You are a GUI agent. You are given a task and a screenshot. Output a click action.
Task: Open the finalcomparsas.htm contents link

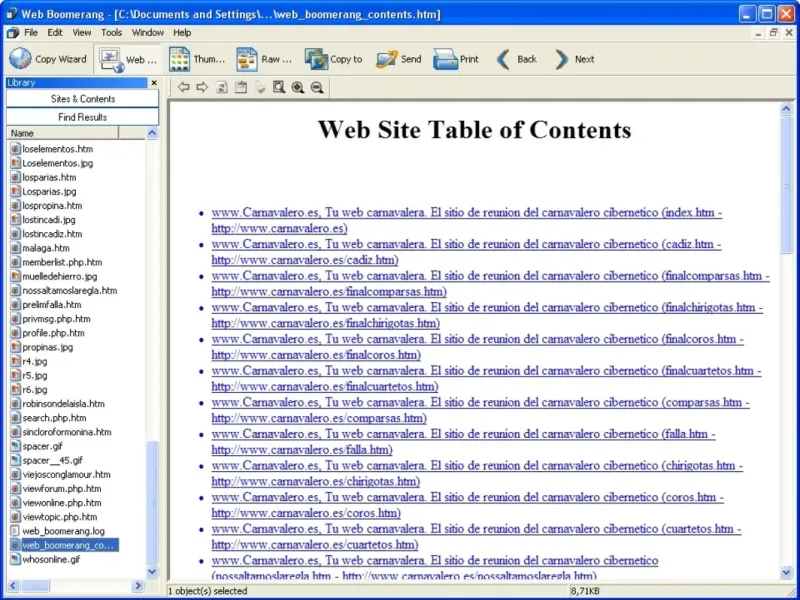pyautogui.click(x=491, y=284)
